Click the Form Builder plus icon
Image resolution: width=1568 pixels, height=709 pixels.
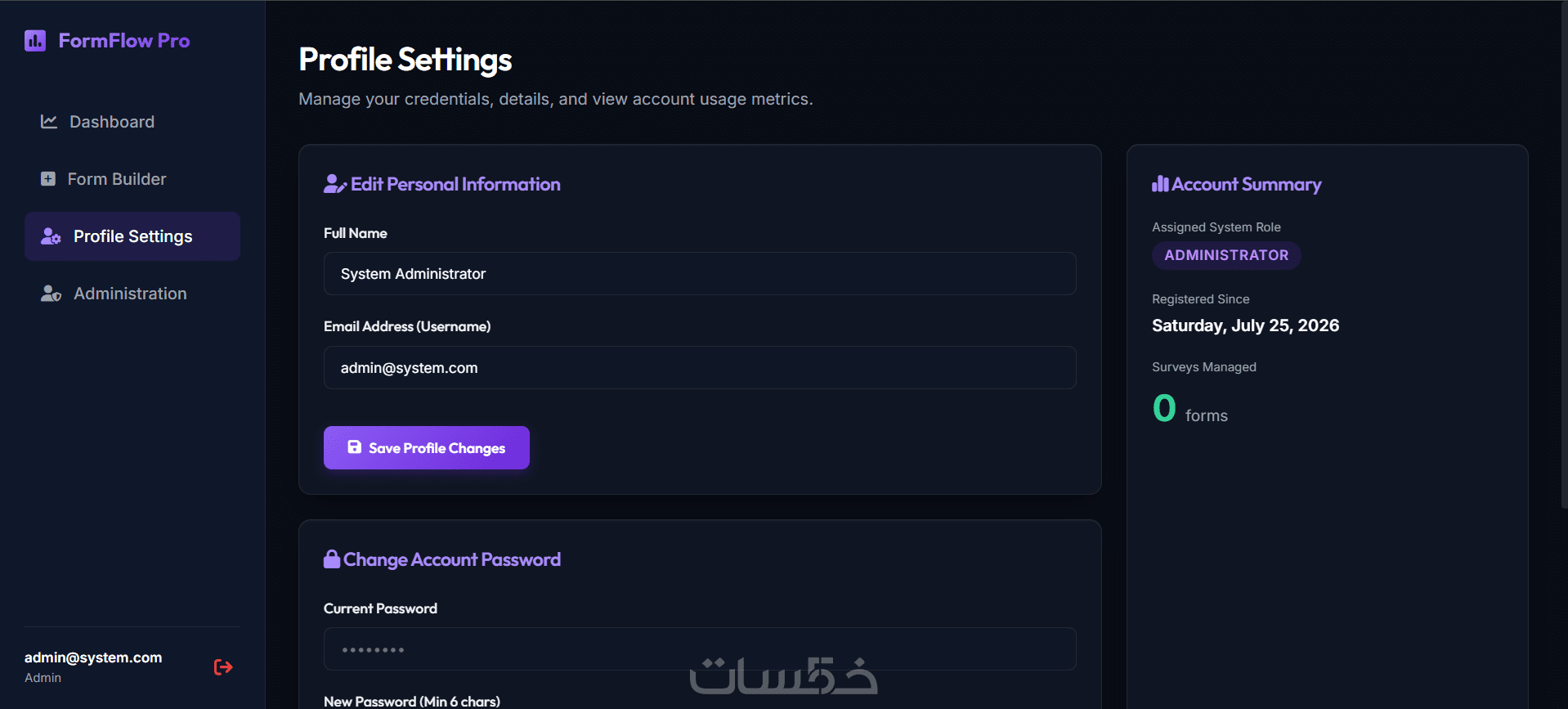(x=48, y=179)
